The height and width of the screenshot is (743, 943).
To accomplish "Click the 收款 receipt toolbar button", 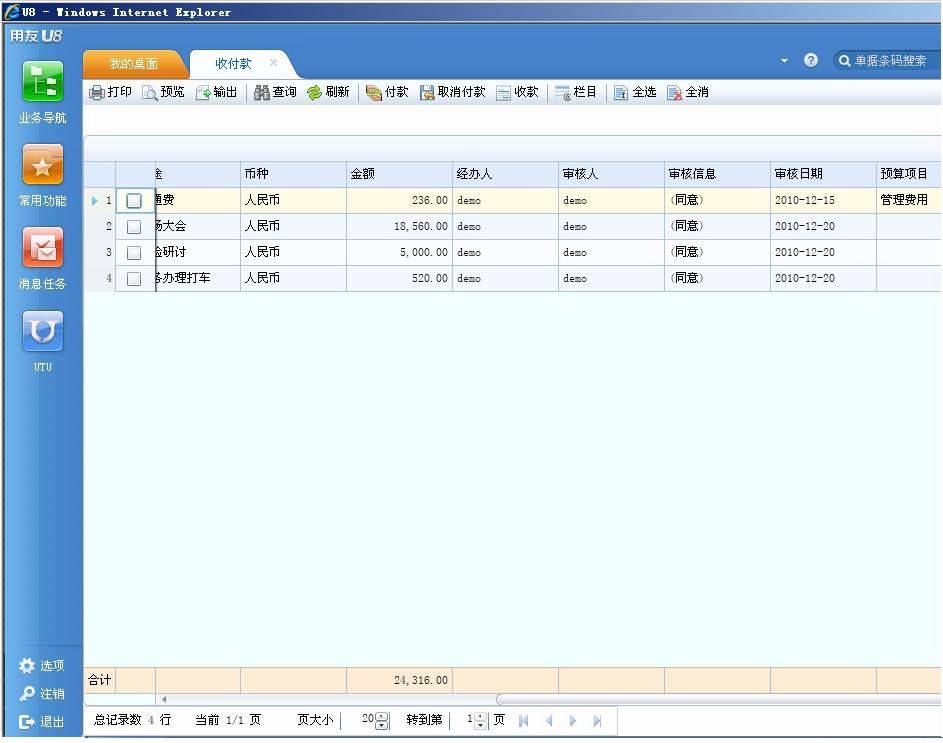I will (x=517, y=92).
